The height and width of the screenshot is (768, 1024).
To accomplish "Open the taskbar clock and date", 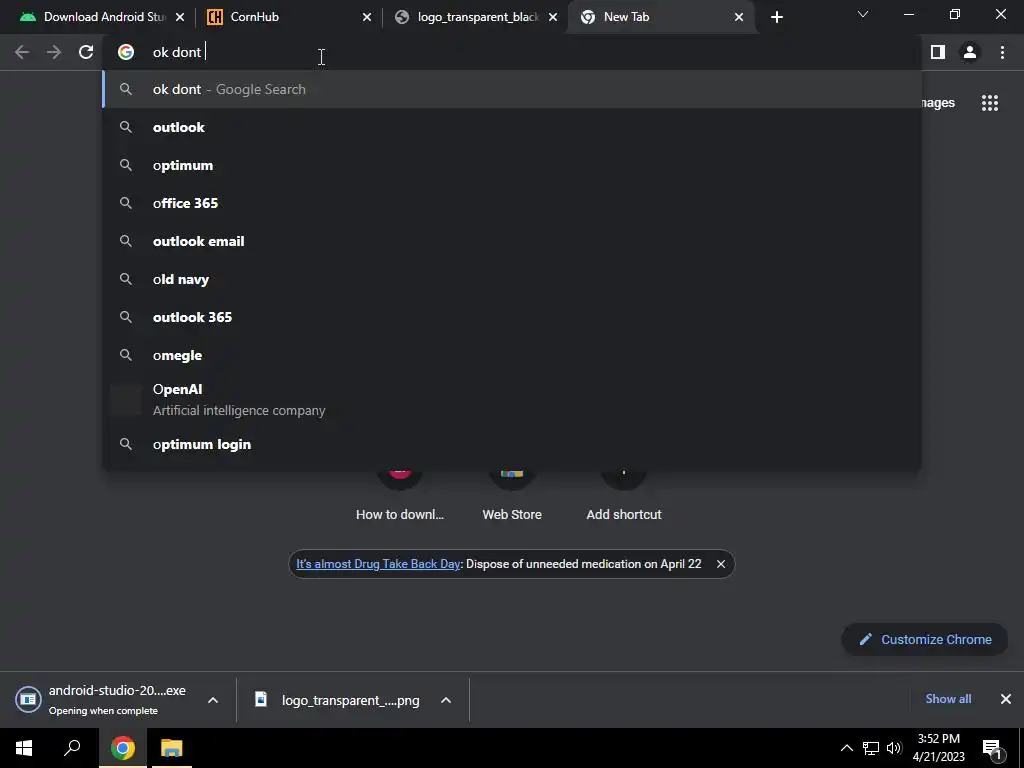I will click(x=938, y=748).
